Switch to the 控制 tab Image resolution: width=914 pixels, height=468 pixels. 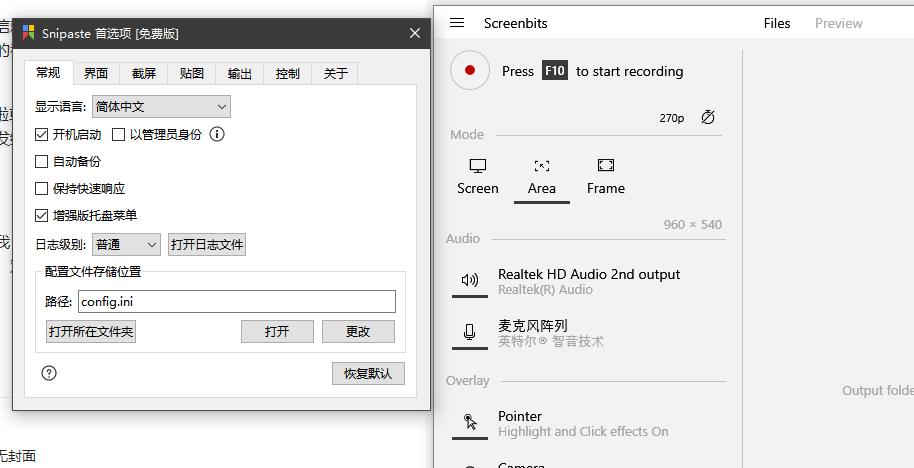[287, 73]
